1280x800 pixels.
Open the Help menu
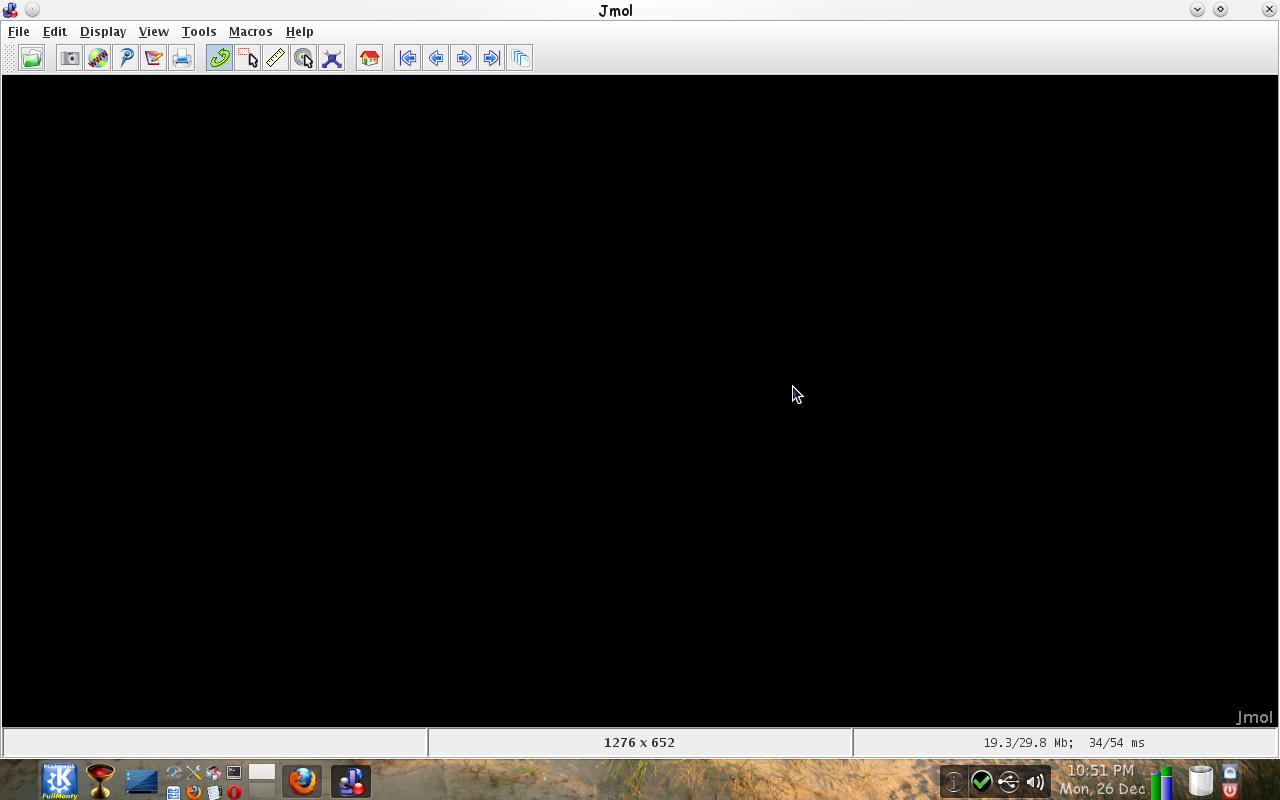click(x=299, y=31)
